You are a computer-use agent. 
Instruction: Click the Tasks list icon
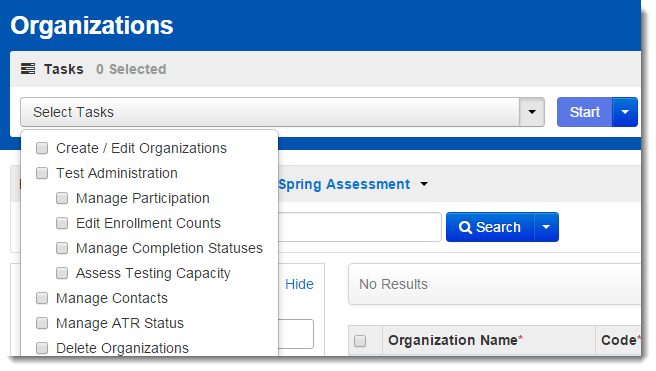click(28, 69)
